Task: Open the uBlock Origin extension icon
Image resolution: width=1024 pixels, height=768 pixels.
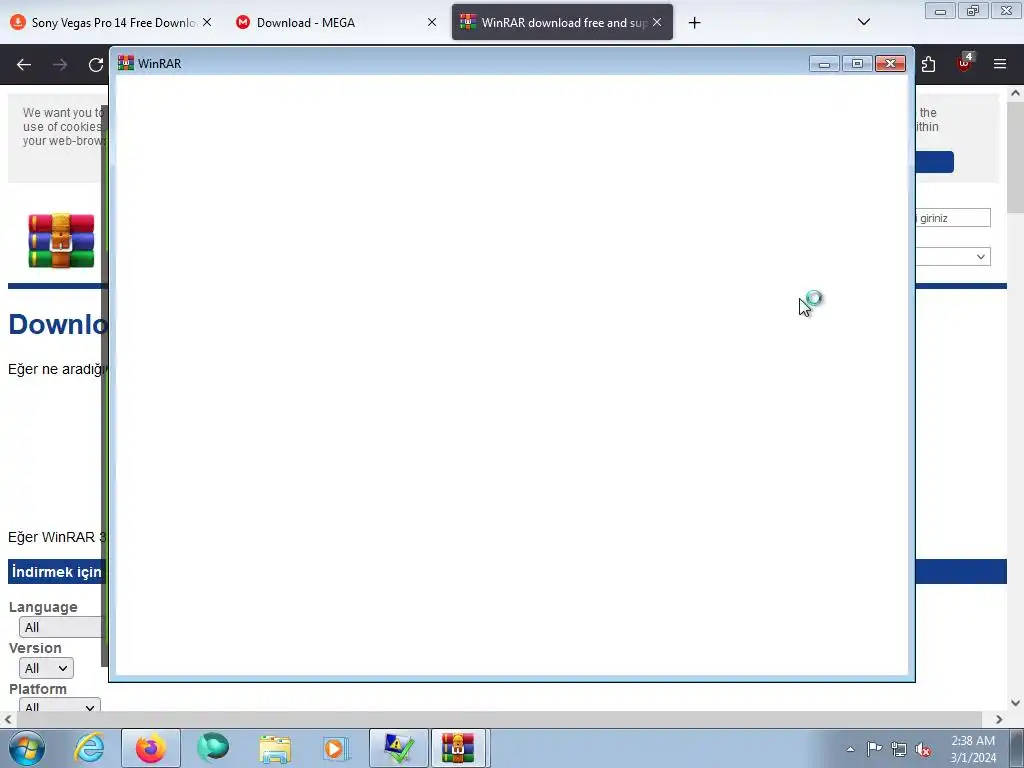Action: tap(965, 63)
